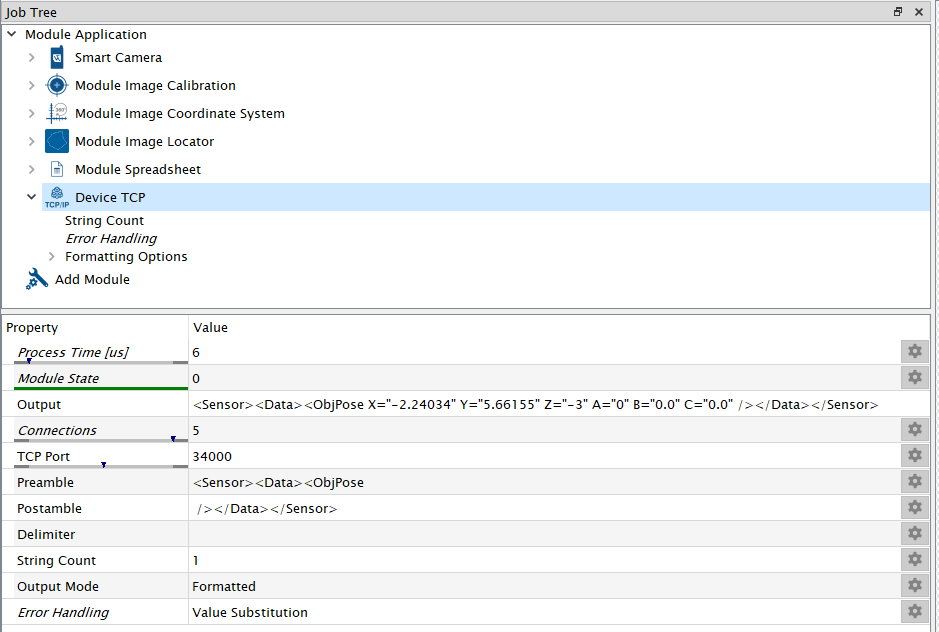Screen dimensions: 939x632
Task: Click the Output XML string value
Action: tap(535, 404)
